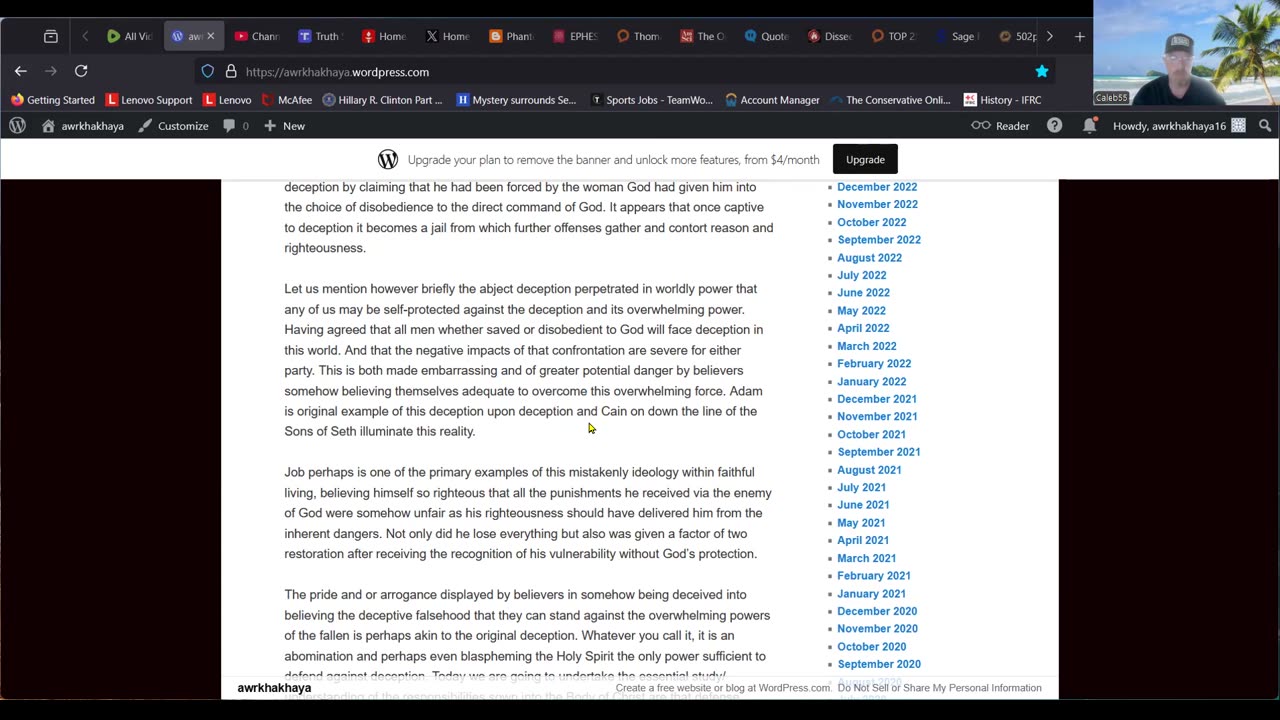The image size is (1280, 720).
Task: Switch to the EPHES tab
Action: click(574, 36)
